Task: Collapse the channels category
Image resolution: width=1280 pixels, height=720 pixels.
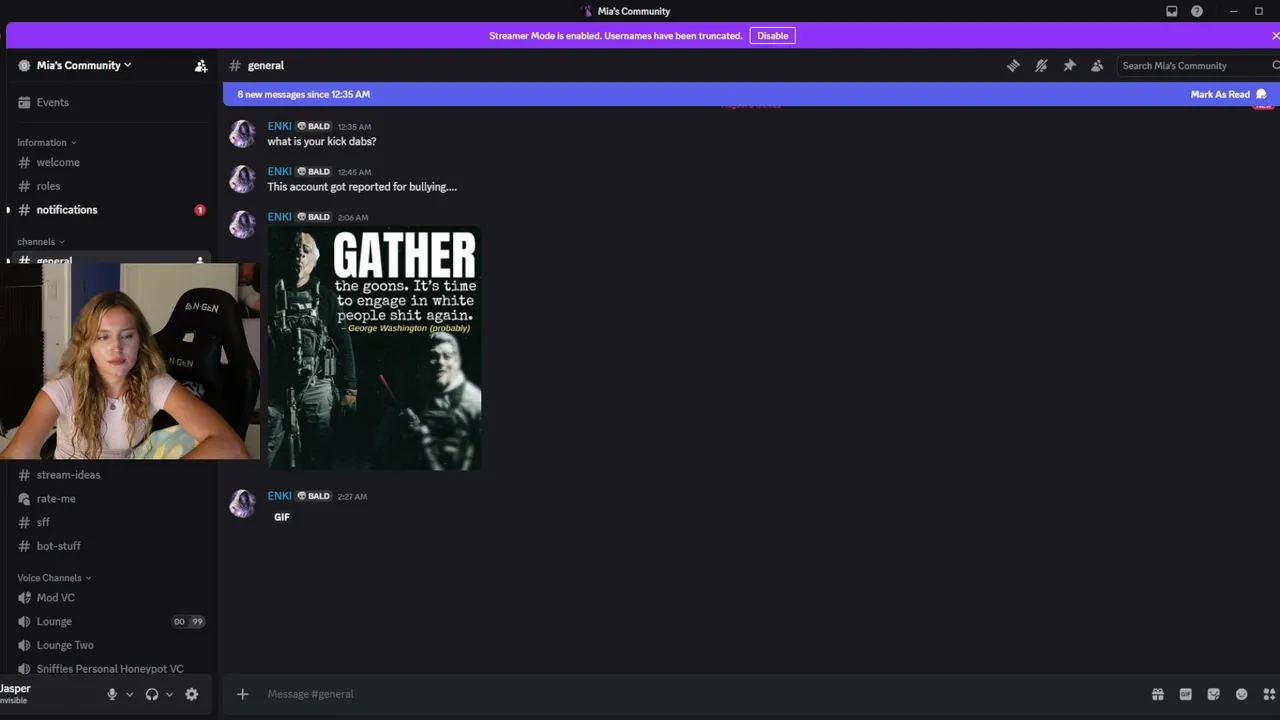Action: (x=40, y=242)
